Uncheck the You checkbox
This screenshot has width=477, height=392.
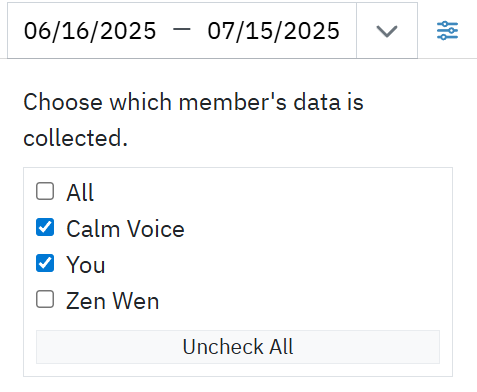pos(45,263)
